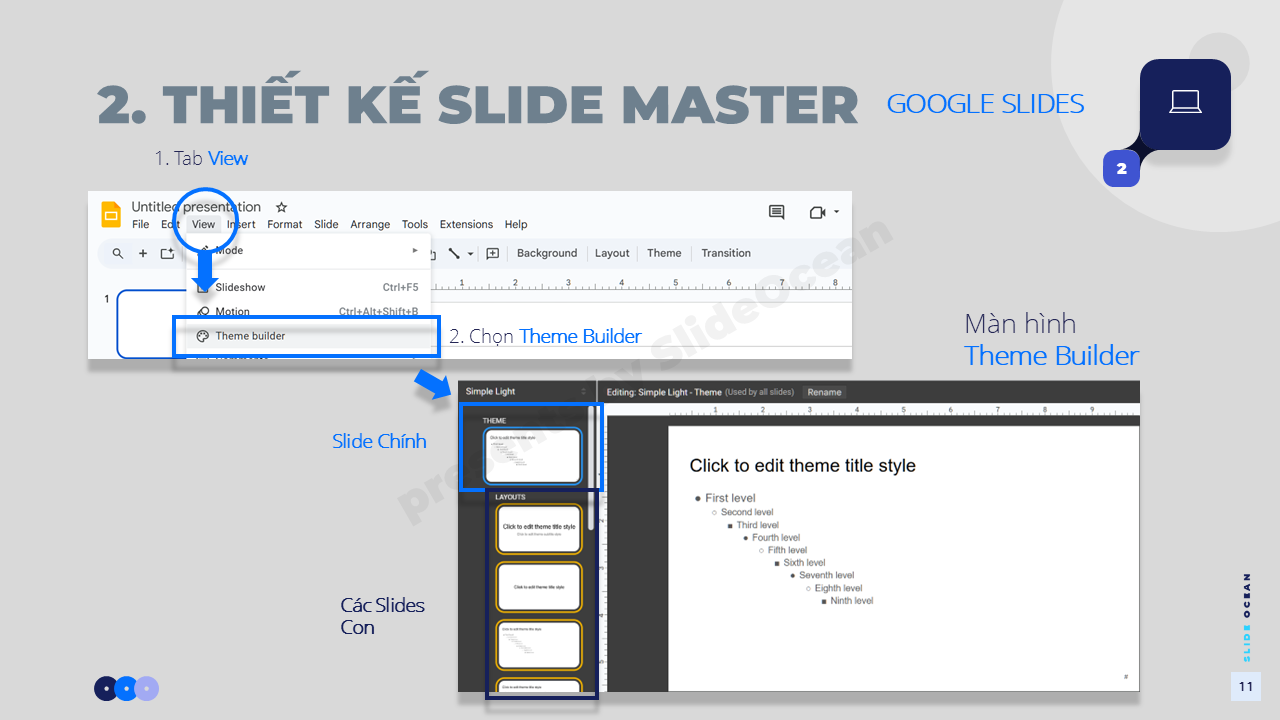Click the Theme toolbar button
The width and height of the screenshot is (1280, 720).
[x=664, y=254]
